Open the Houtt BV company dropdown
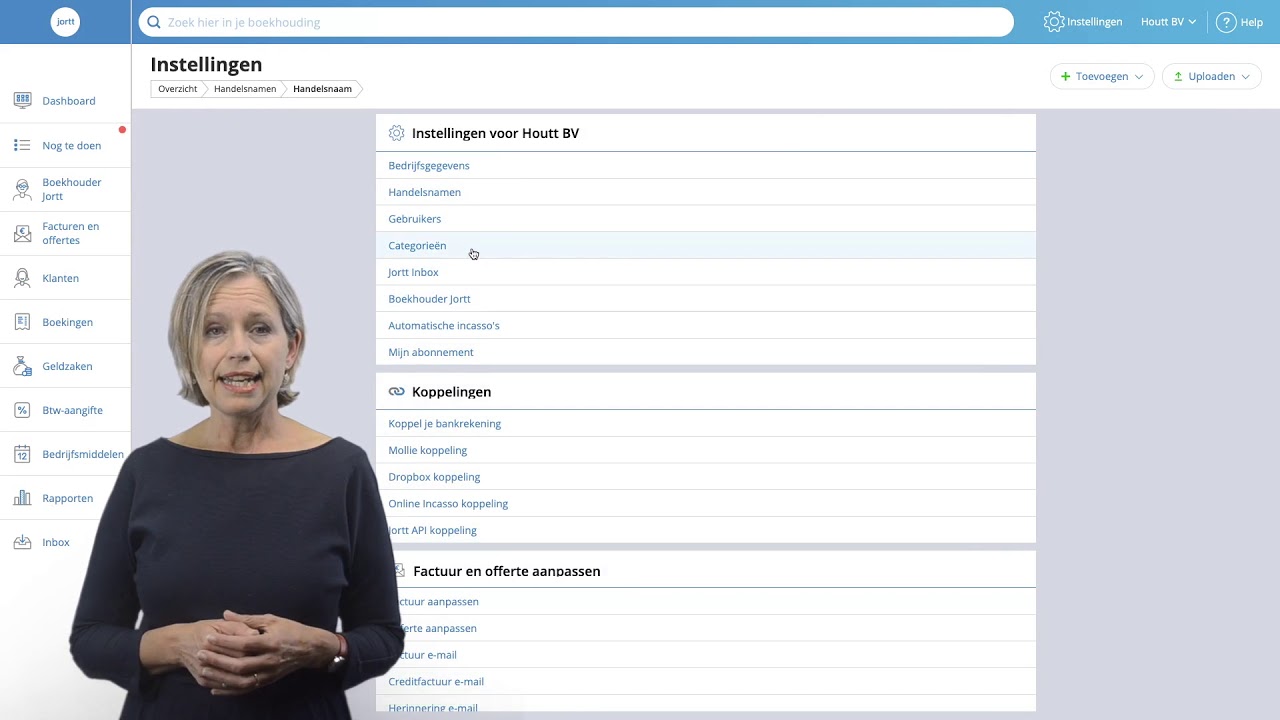Image resolution: width=1280 pixels, height=720 pixels. [1168, 22]
